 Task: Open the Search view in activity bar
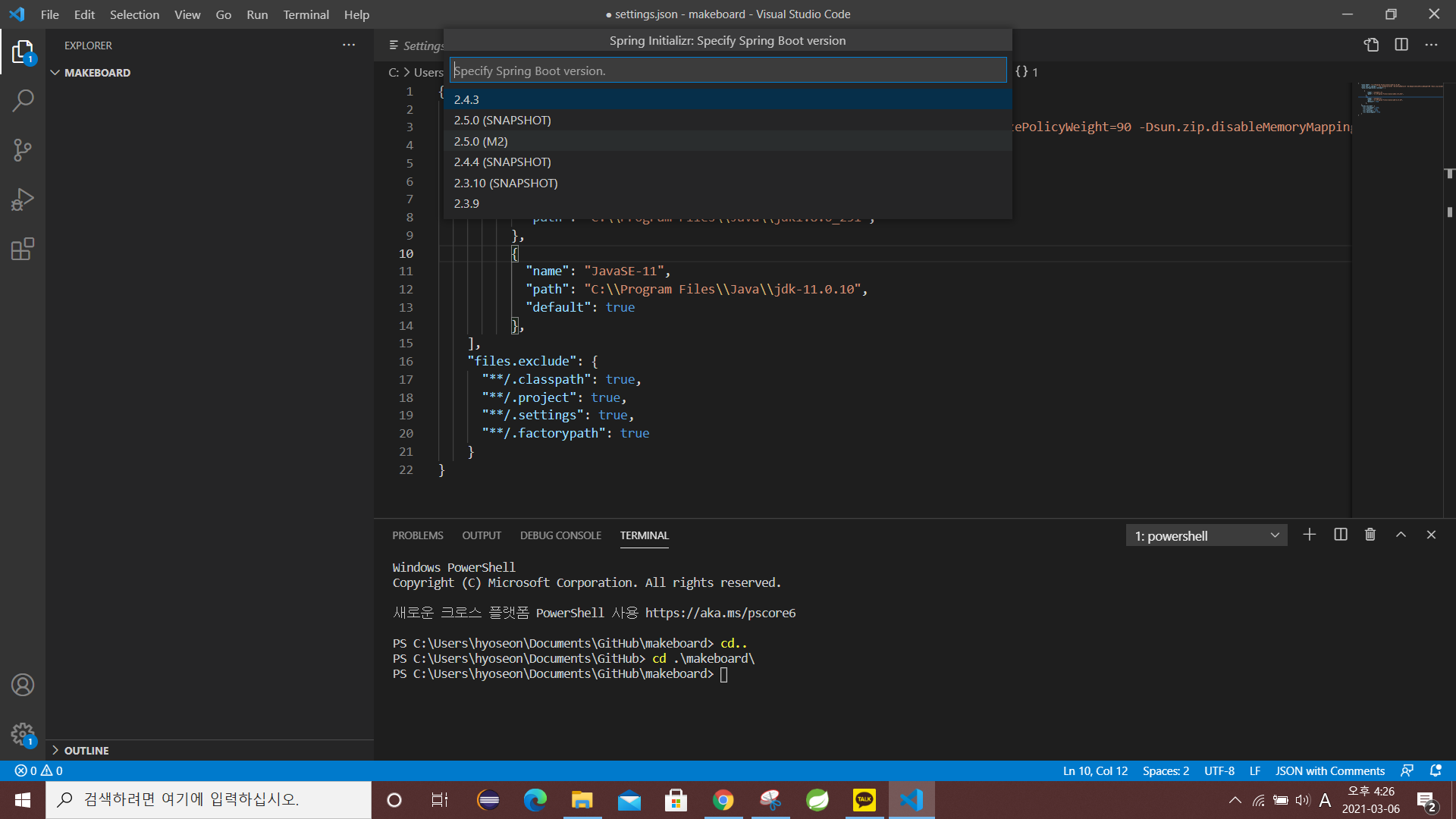click(23, 100)
